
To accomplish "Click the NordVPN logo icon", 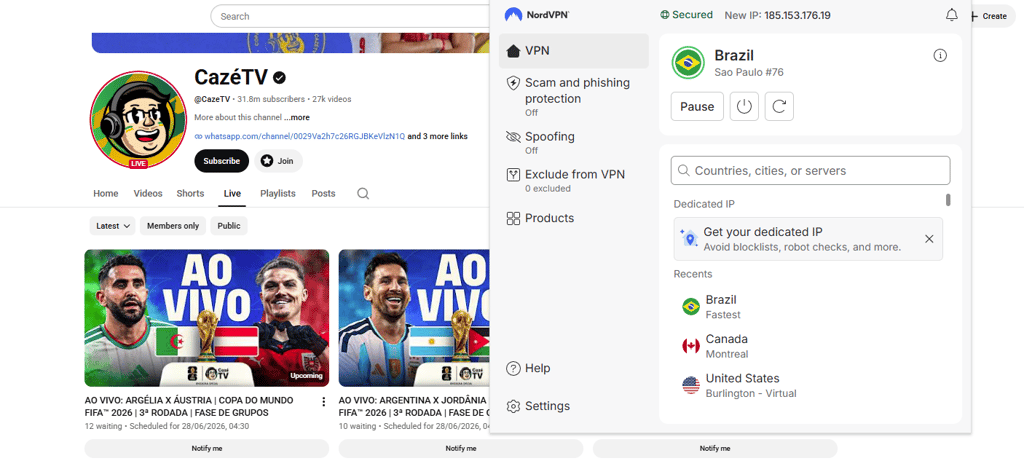I will tap(513, 15).
